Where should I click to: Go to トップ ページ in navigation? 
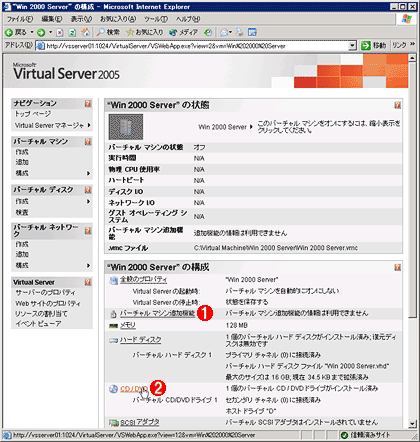tap(33, 114)
